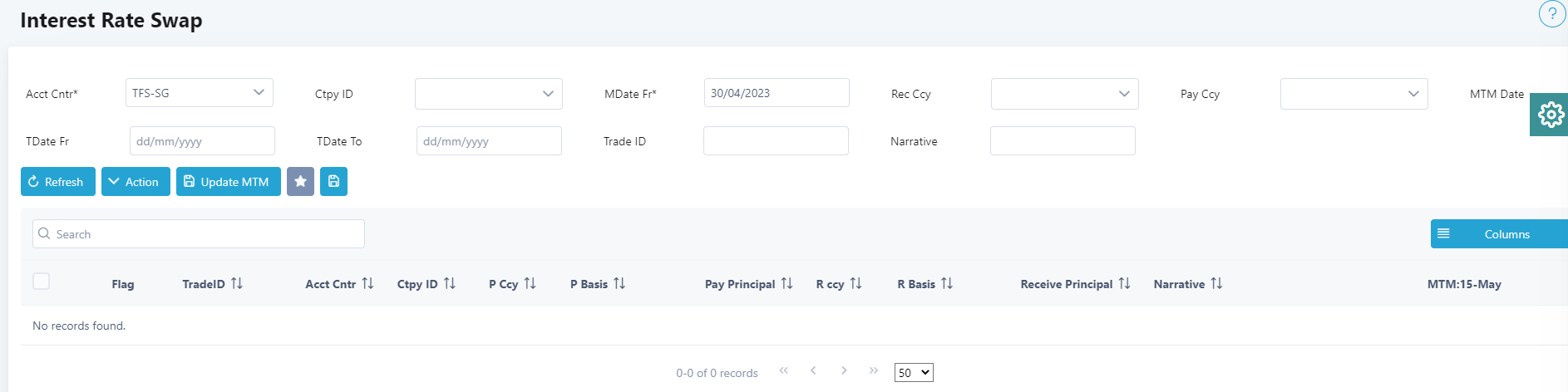Open the Columns chooser button

tap(1499, 234)
